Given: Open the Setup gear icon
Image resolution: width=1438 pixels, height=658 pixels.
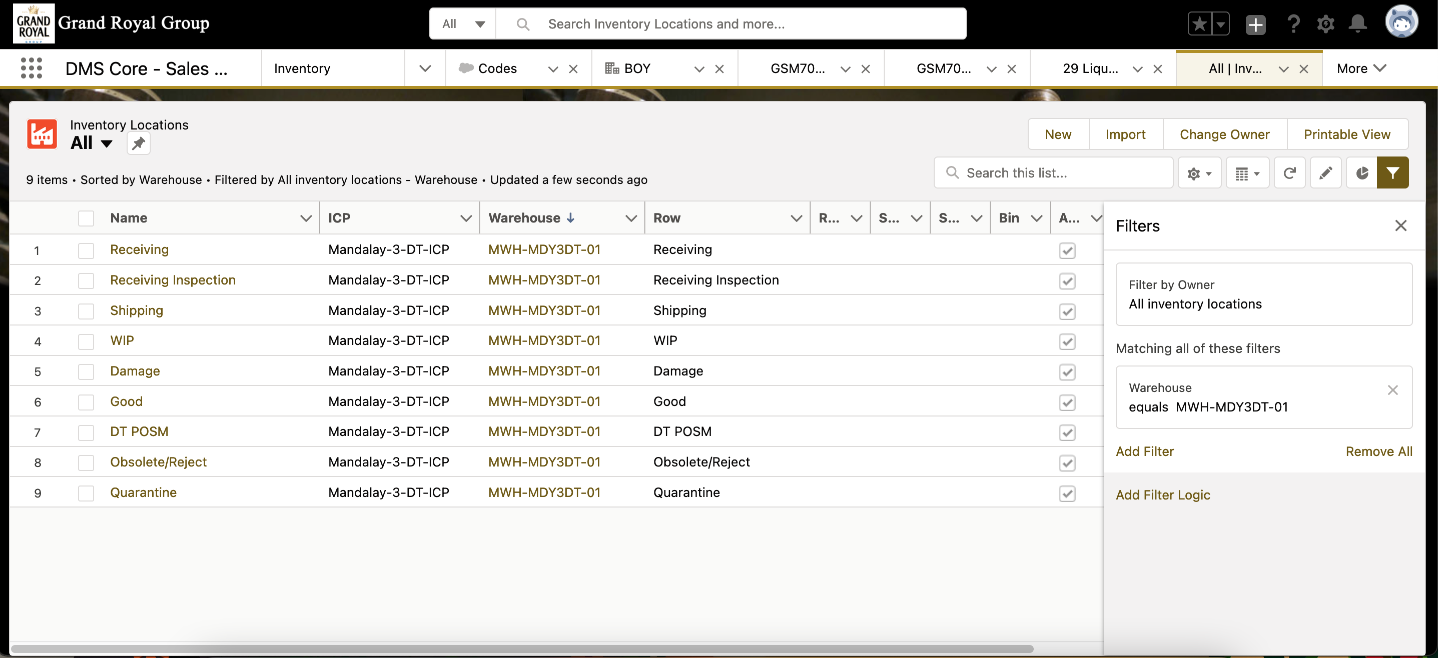Looking at the screenshot, I should tap(1326, 24).
